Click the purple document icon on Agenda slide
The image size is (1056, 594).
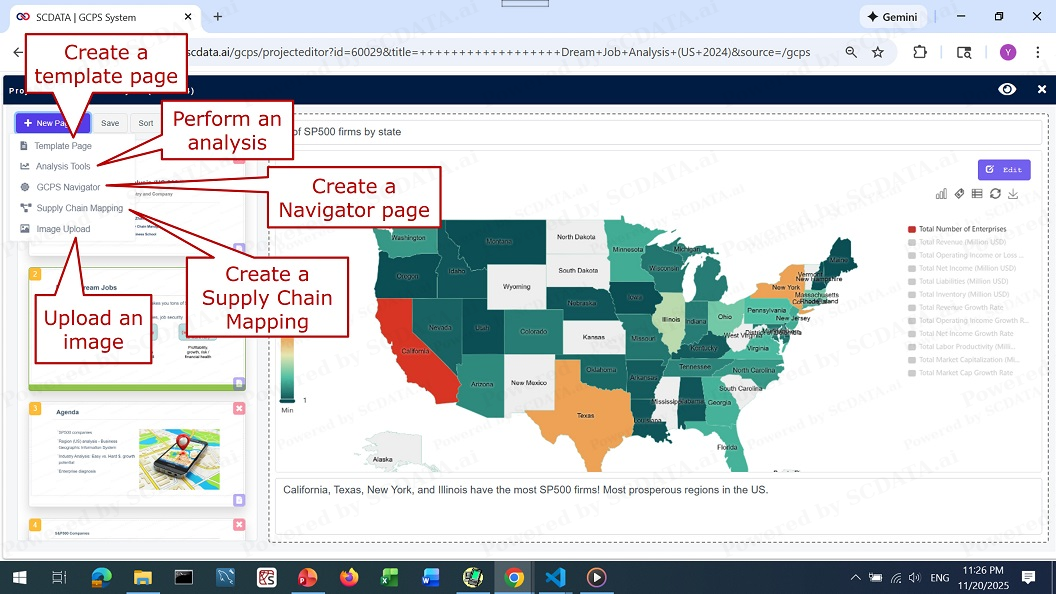pos(239,500)
